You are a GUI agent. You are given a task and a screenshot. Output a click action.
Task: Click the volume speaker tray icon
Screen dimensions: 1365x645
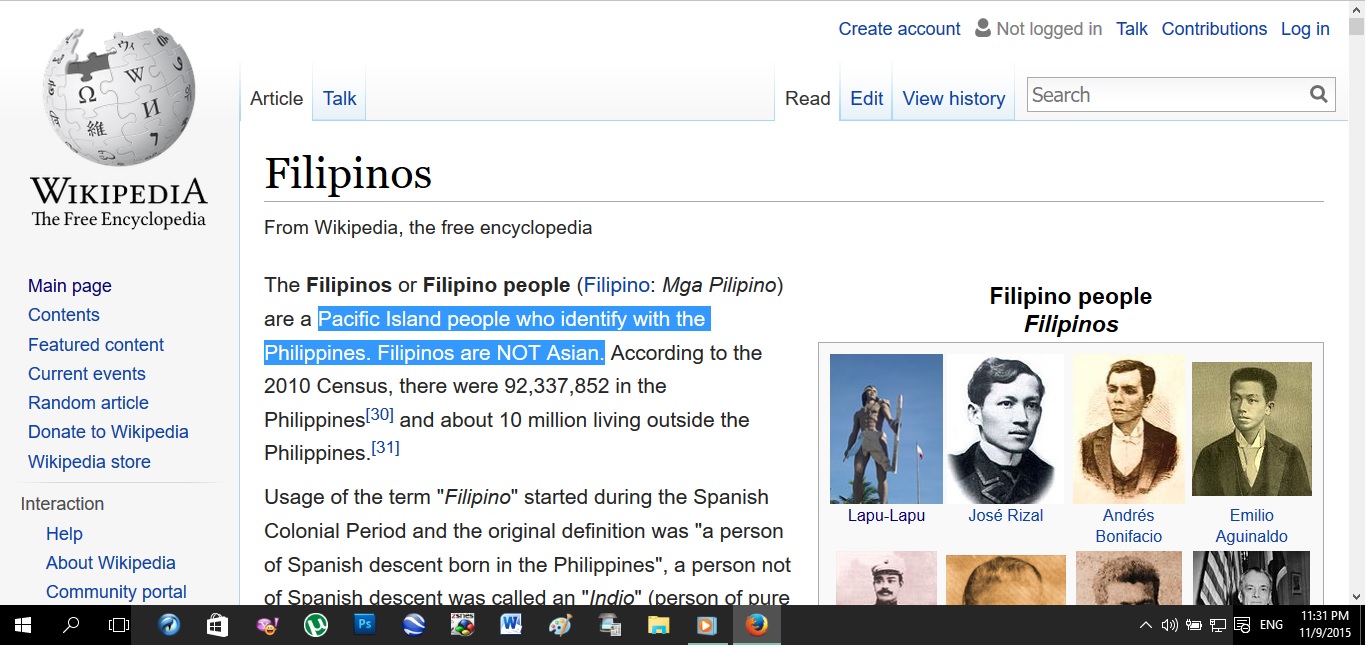coord(1169,626)
